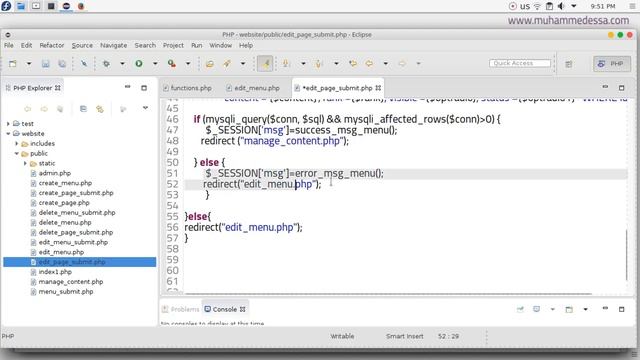Toggle the Mark Occurrences highlighter icon
The image size is (640, 360).
[265, 64]
